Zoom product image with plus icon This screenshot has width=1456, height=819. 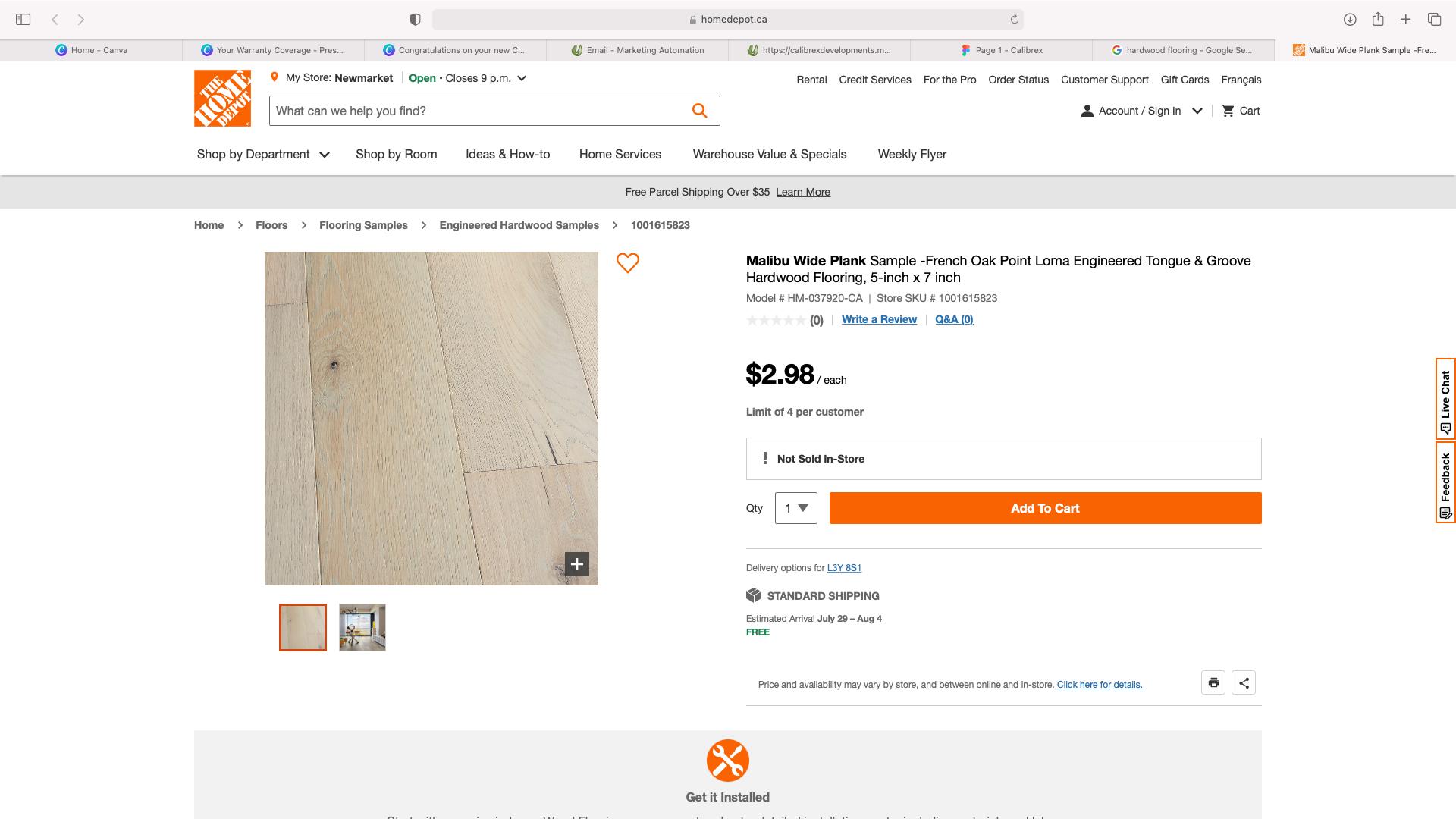click(576, 564)
